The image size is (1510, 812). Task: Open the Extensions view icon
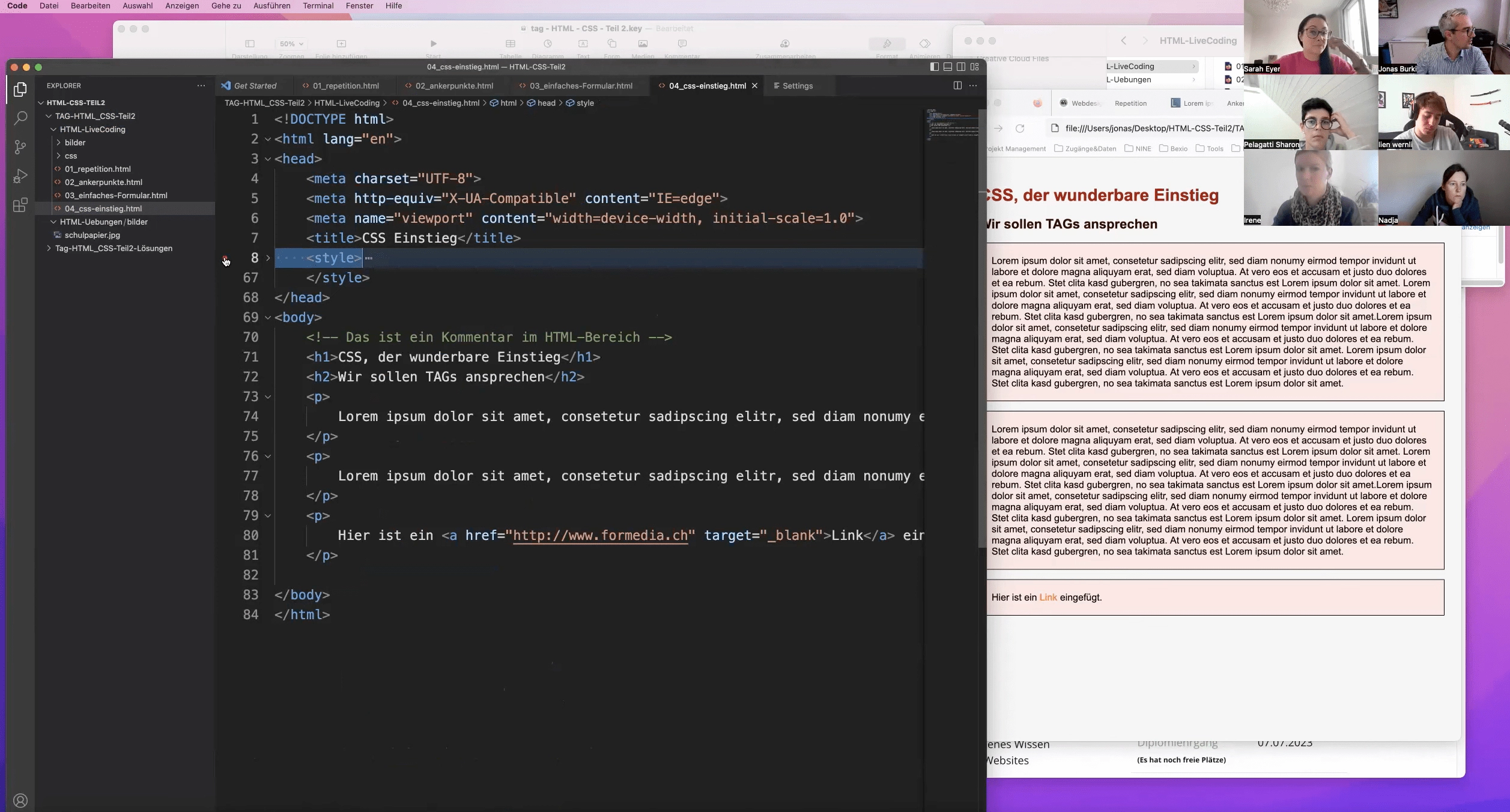point(20,205)
